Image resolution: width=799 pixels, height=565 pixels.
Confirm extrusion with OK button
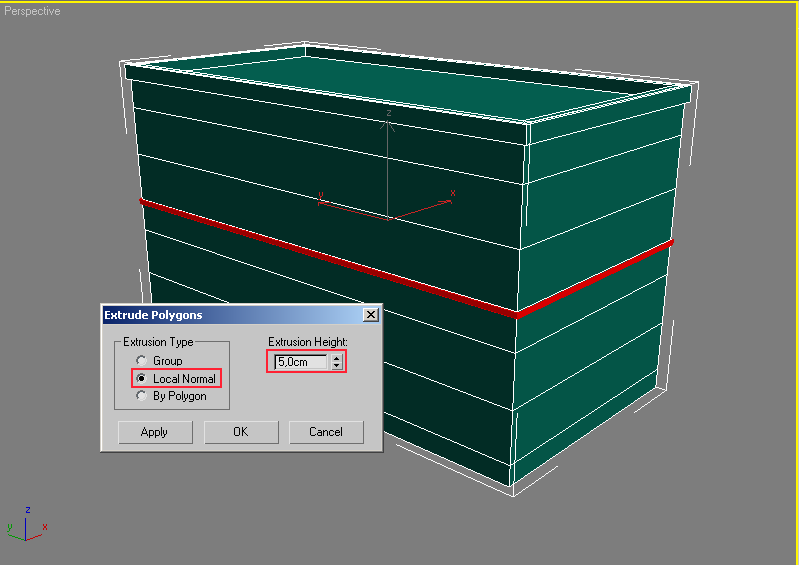241,432
